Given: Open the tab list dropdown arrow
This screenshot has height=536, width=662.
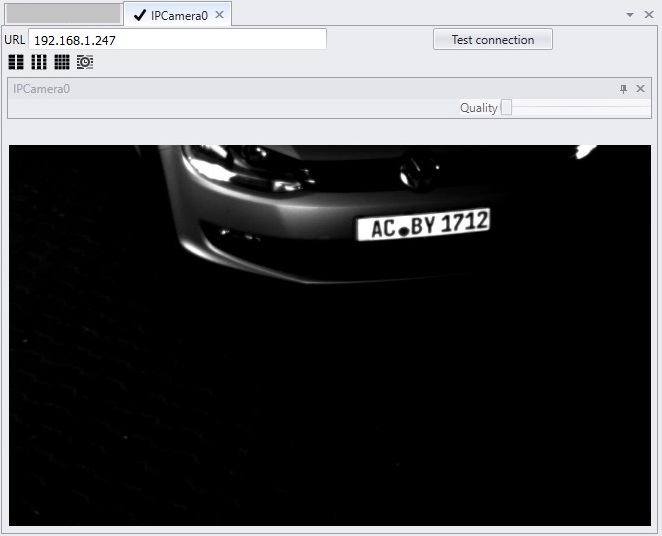Looking at the screenshot, I should tap(630, 15).
